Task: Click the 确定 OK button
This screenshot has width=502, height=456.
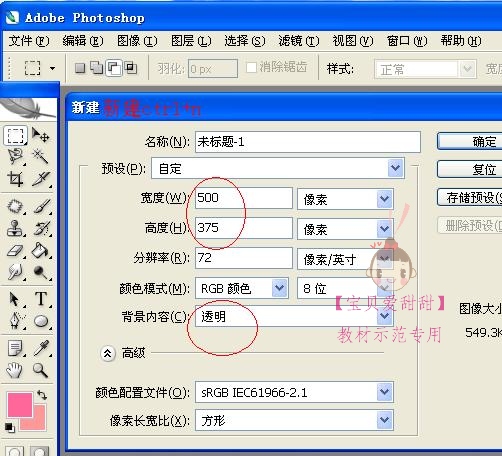Action: click(470, 141)
